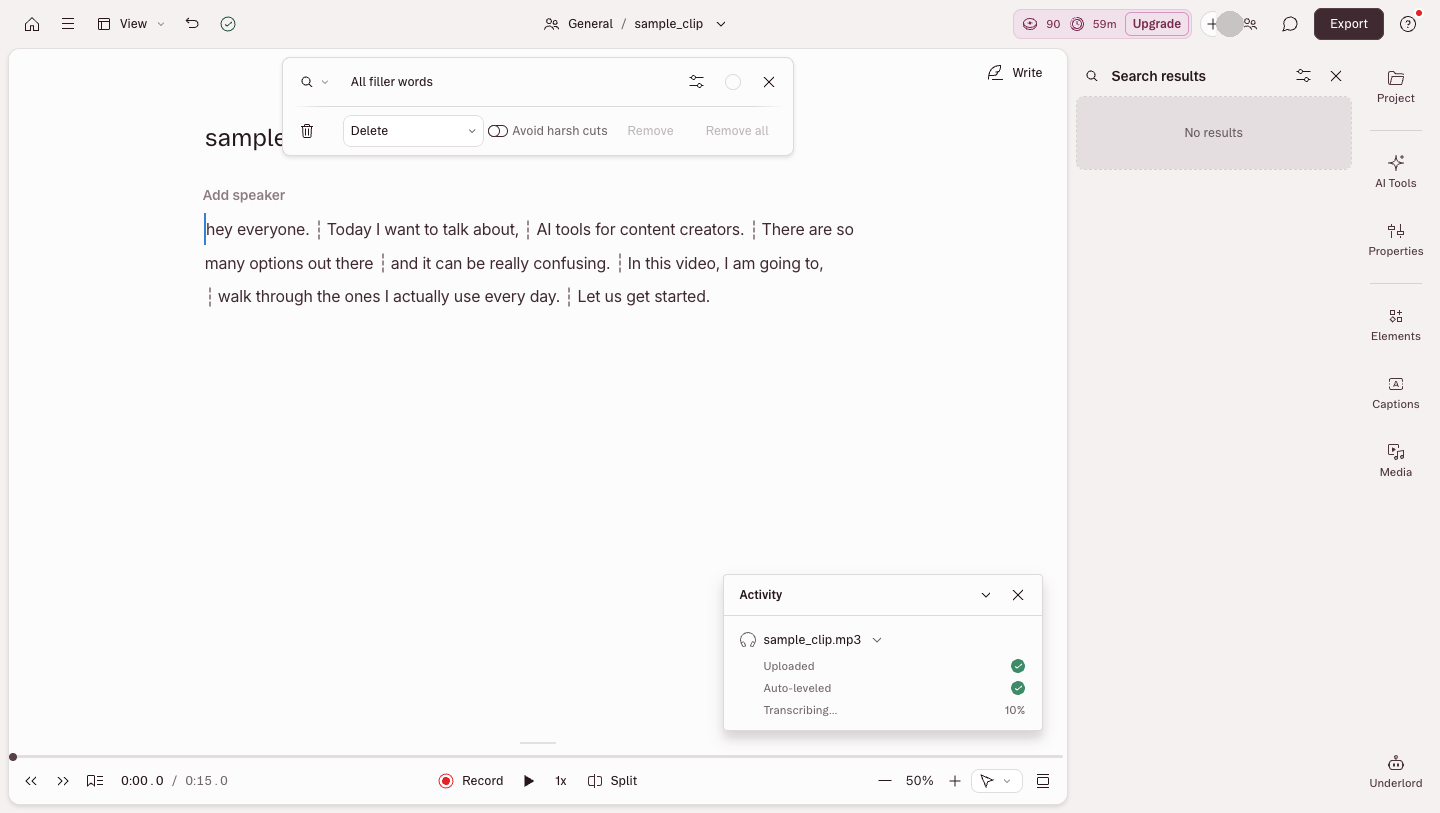Open the Captions panel

coord(1395,393)
